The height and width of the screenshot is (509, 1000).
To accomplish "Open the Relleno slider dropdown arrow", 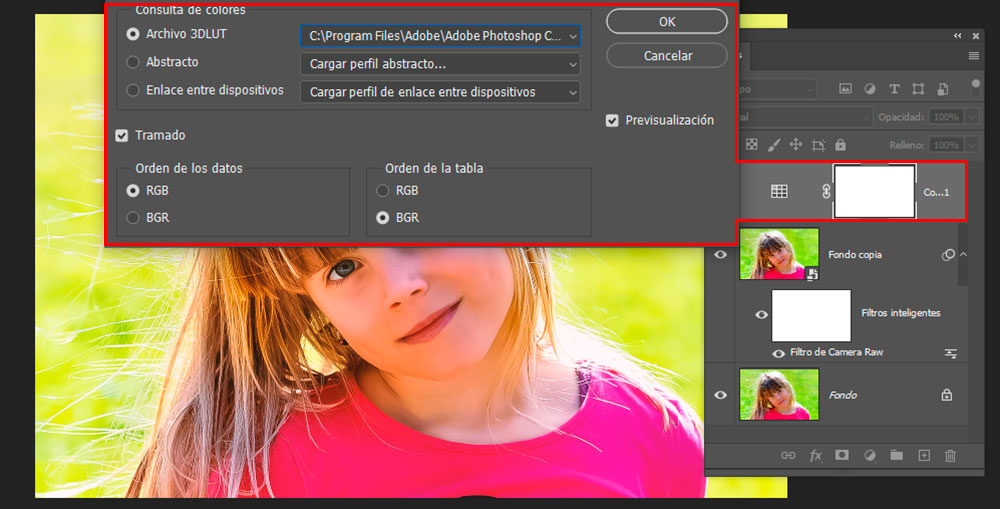I will coord(972,145).
